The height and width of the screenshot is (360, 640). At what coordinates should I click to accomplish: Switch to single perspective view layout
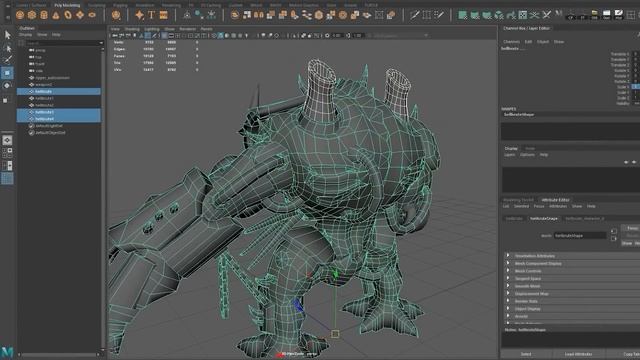(x=7, y=140)
